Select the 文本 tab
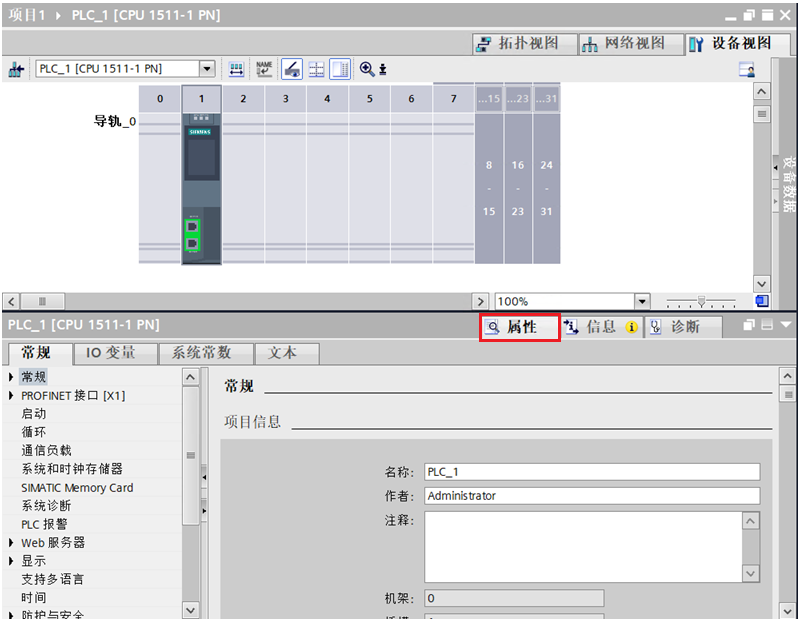Viewport: 799px width, 619px height. coord(287,353)
